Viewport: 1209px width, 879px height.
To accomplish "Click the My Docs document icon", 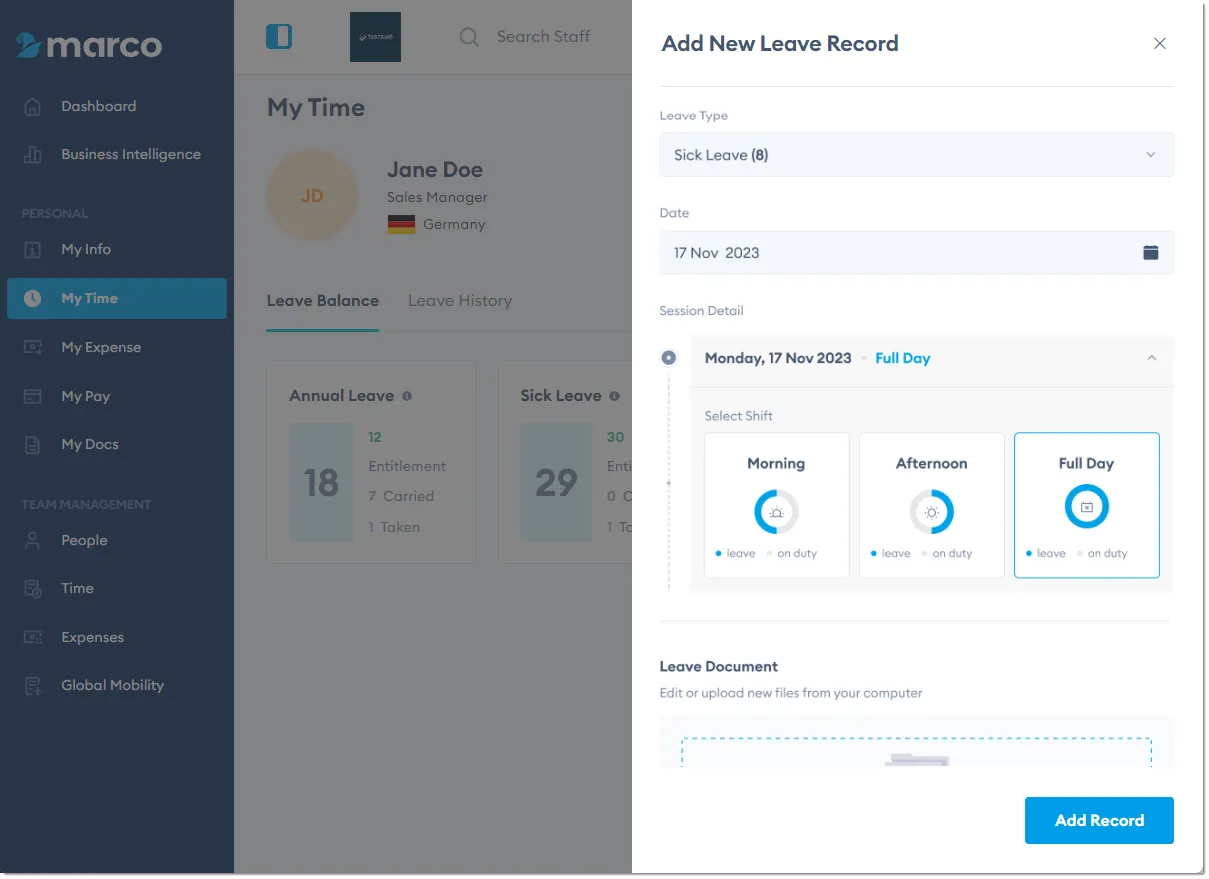I will [x=33, y=444].
